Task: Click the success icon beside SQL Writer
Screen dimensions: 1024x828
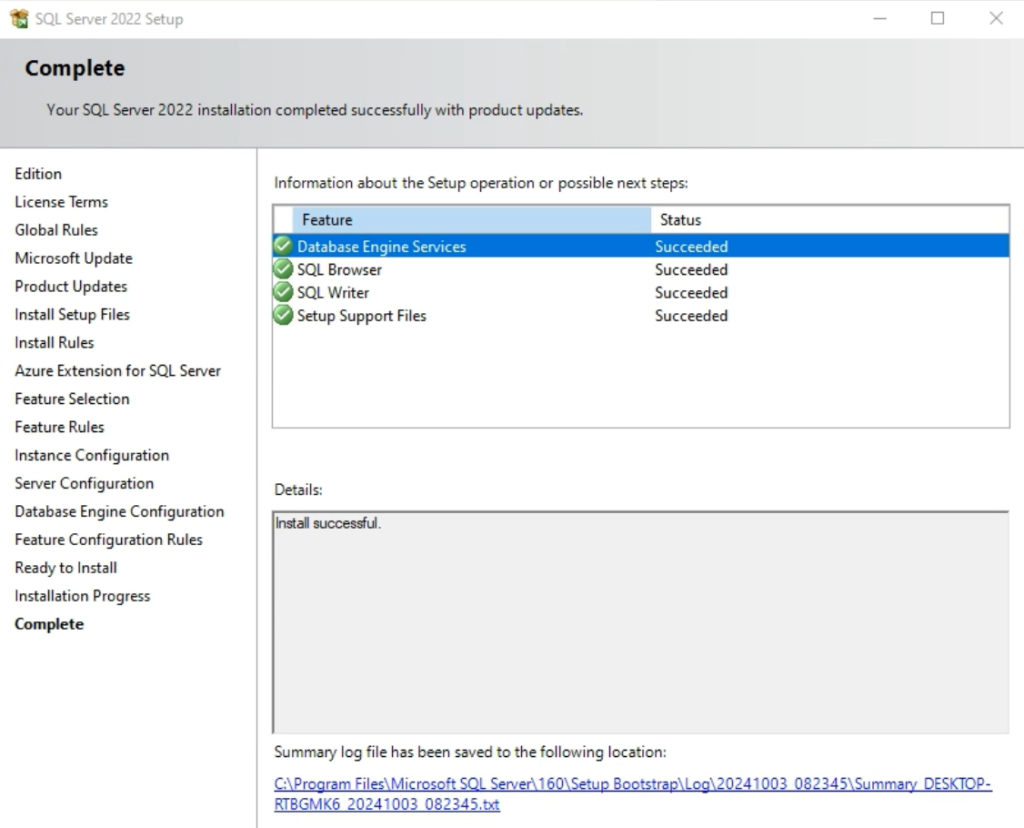Action: (x=282, y=292)
